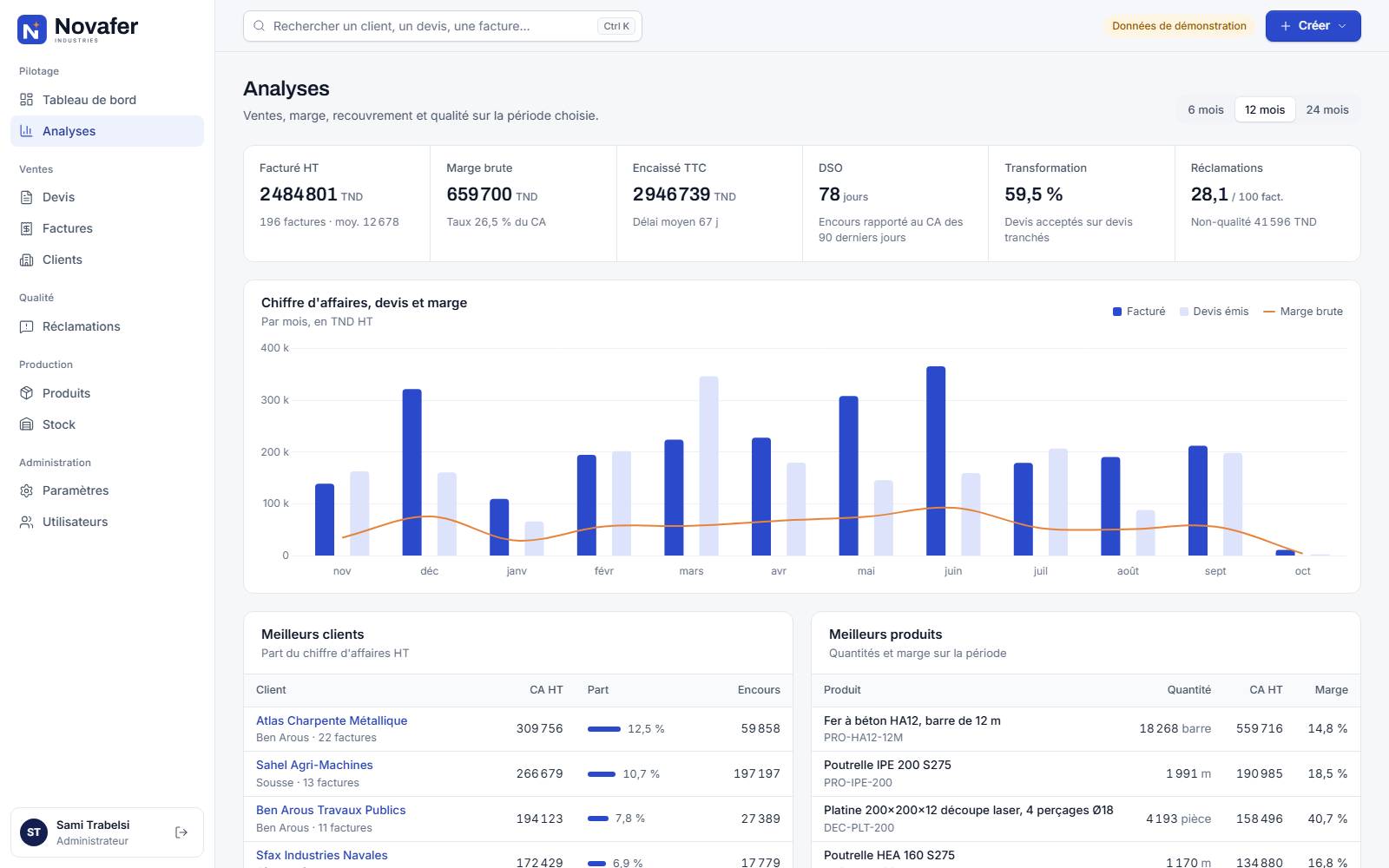Click the logout icon beside Sami Trabelsi
The height and width of the screenshot is (868, 1389).
point(181,832)
